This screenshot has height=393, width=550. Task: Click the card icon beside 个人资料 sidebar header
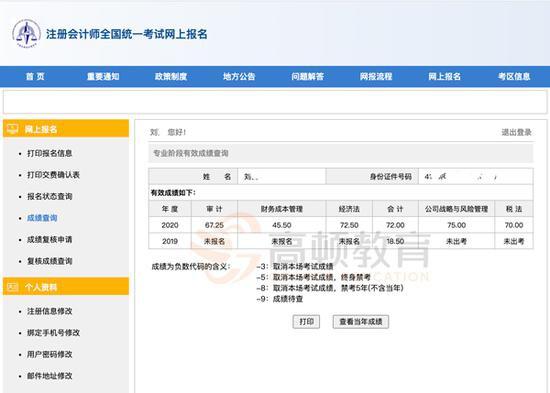click(x=12, y=287)
